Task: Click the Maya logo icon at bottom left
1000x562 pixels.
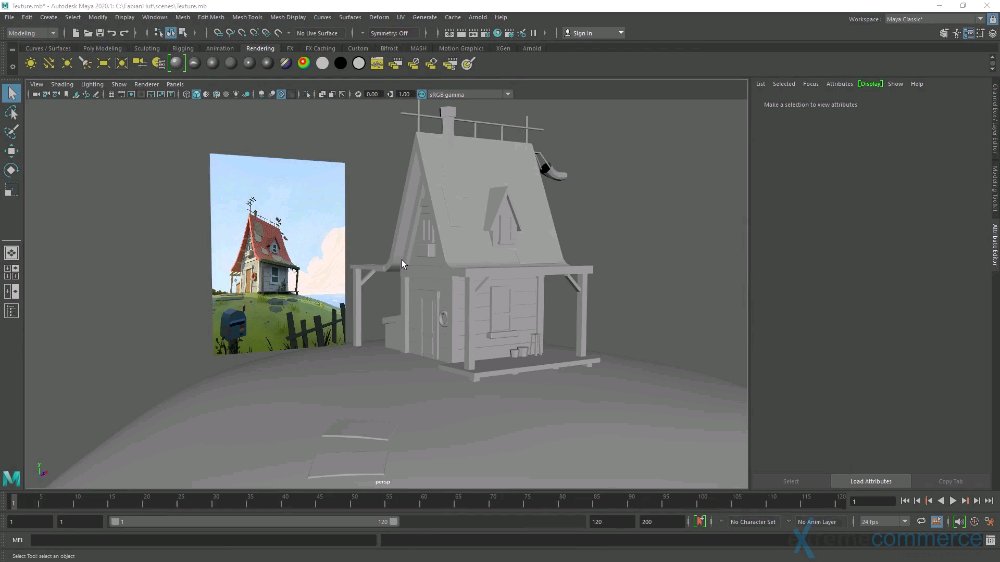Action: (x=11, y=478)
